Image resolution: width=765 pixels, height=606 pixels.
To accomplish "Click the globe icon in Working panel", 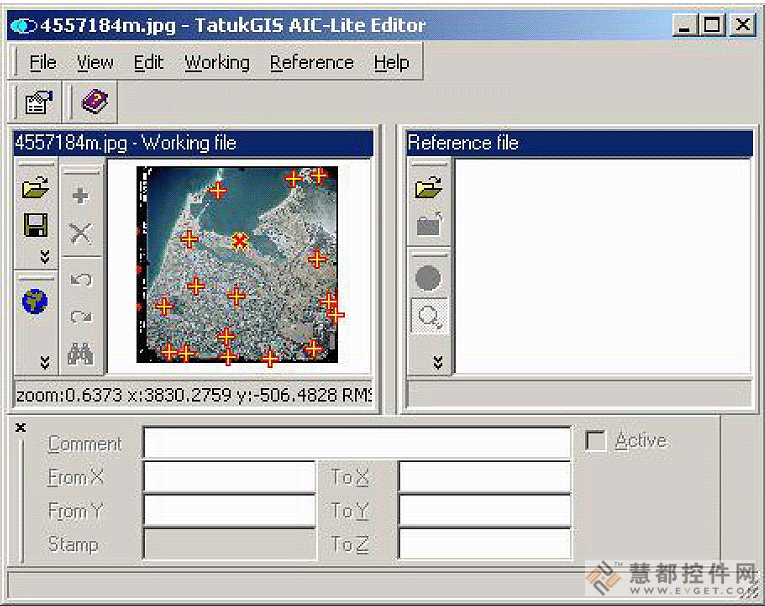I will tap(35, 302).
